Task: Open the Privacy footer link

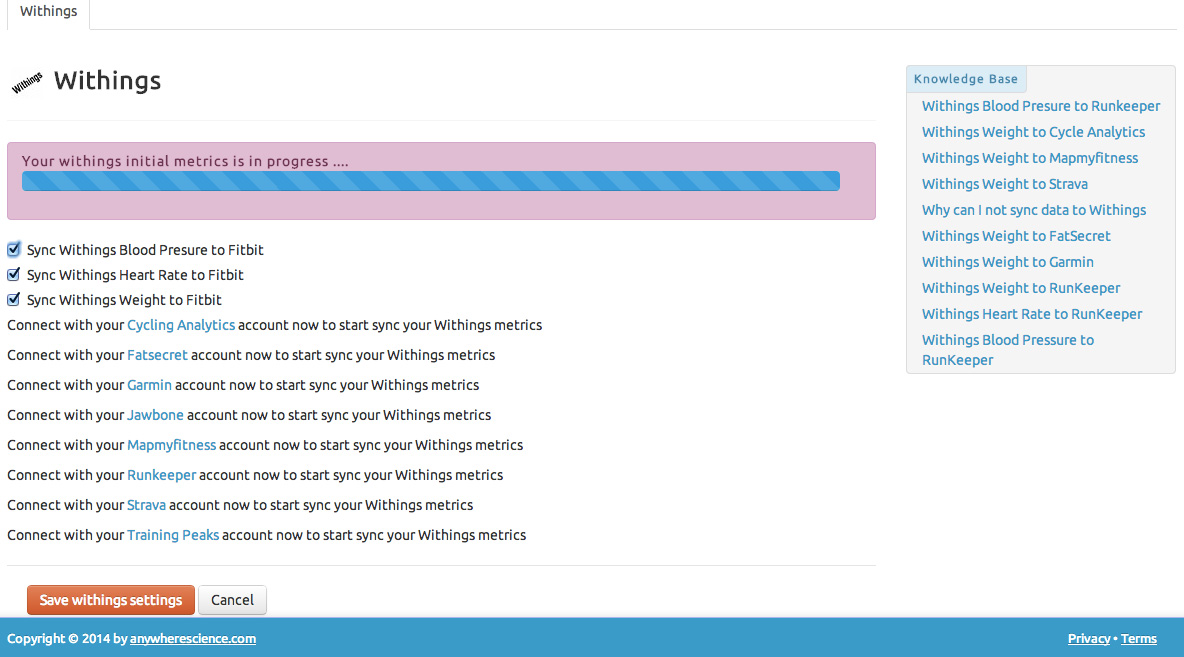Action: pyautogui.click(x=1088, y=639)
